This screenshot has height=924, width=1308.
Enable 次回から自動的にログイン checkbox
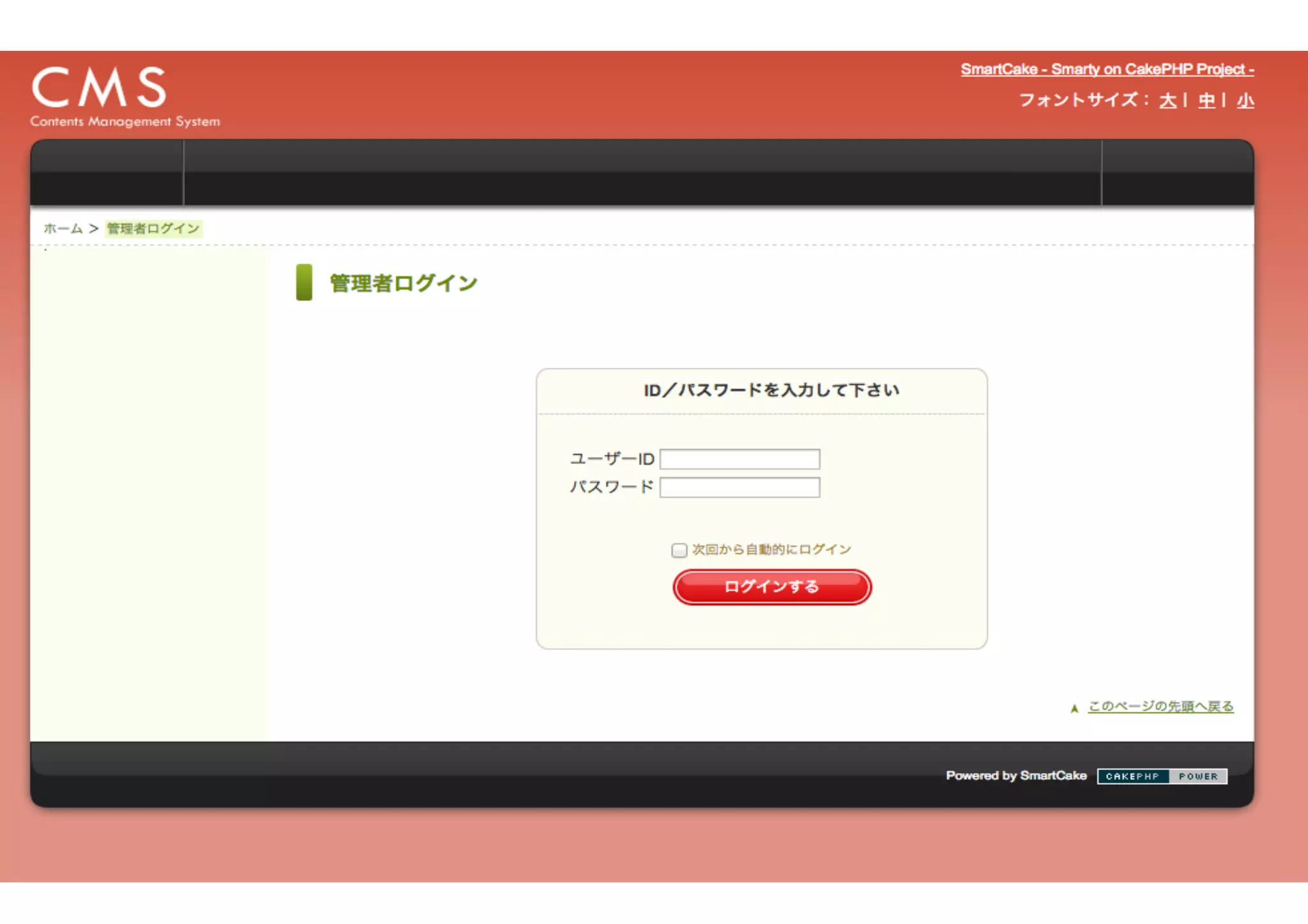click(679, 550)
